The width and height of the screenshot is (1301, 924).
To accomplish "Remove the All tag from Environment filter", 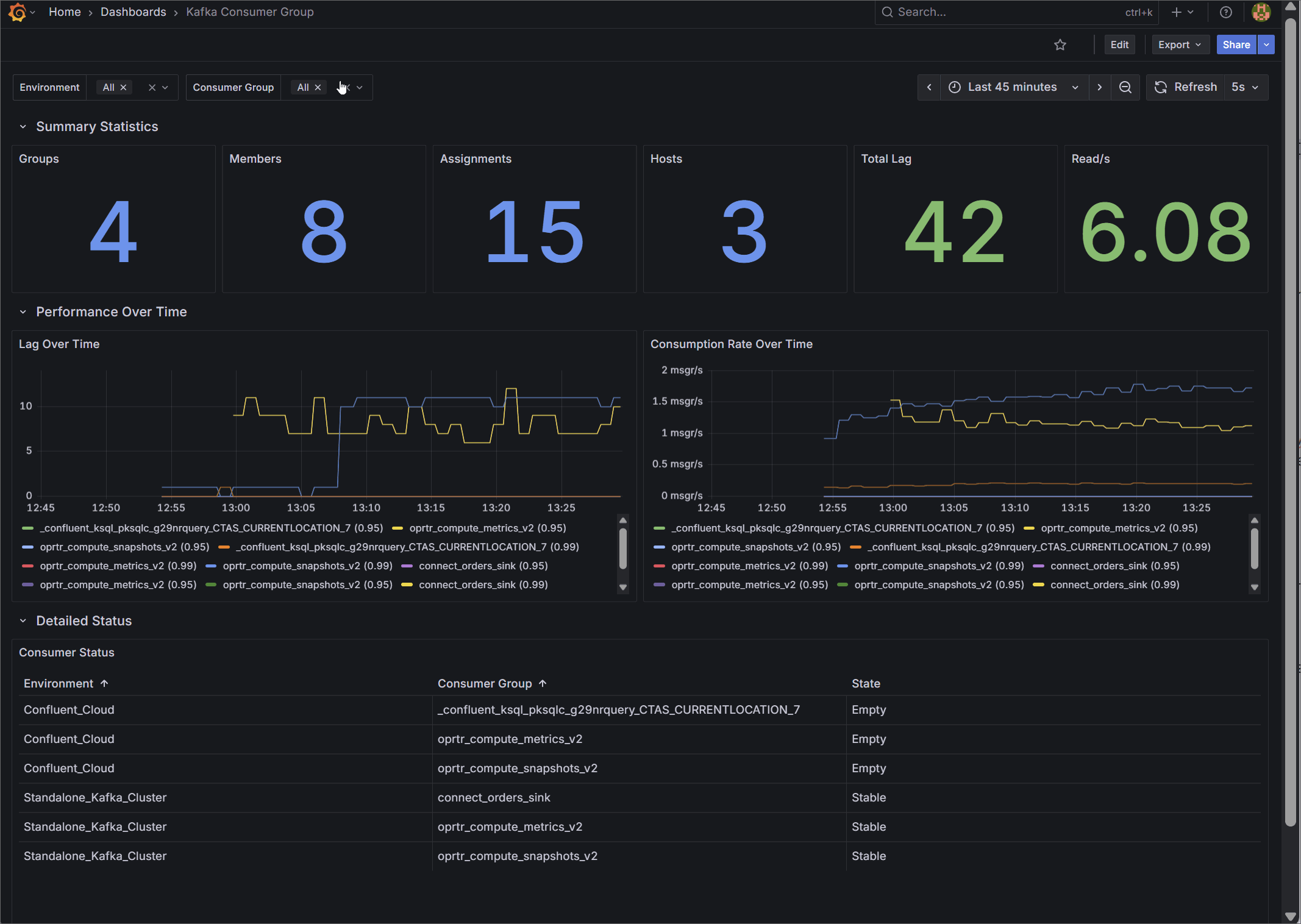I will click(124, 87).
